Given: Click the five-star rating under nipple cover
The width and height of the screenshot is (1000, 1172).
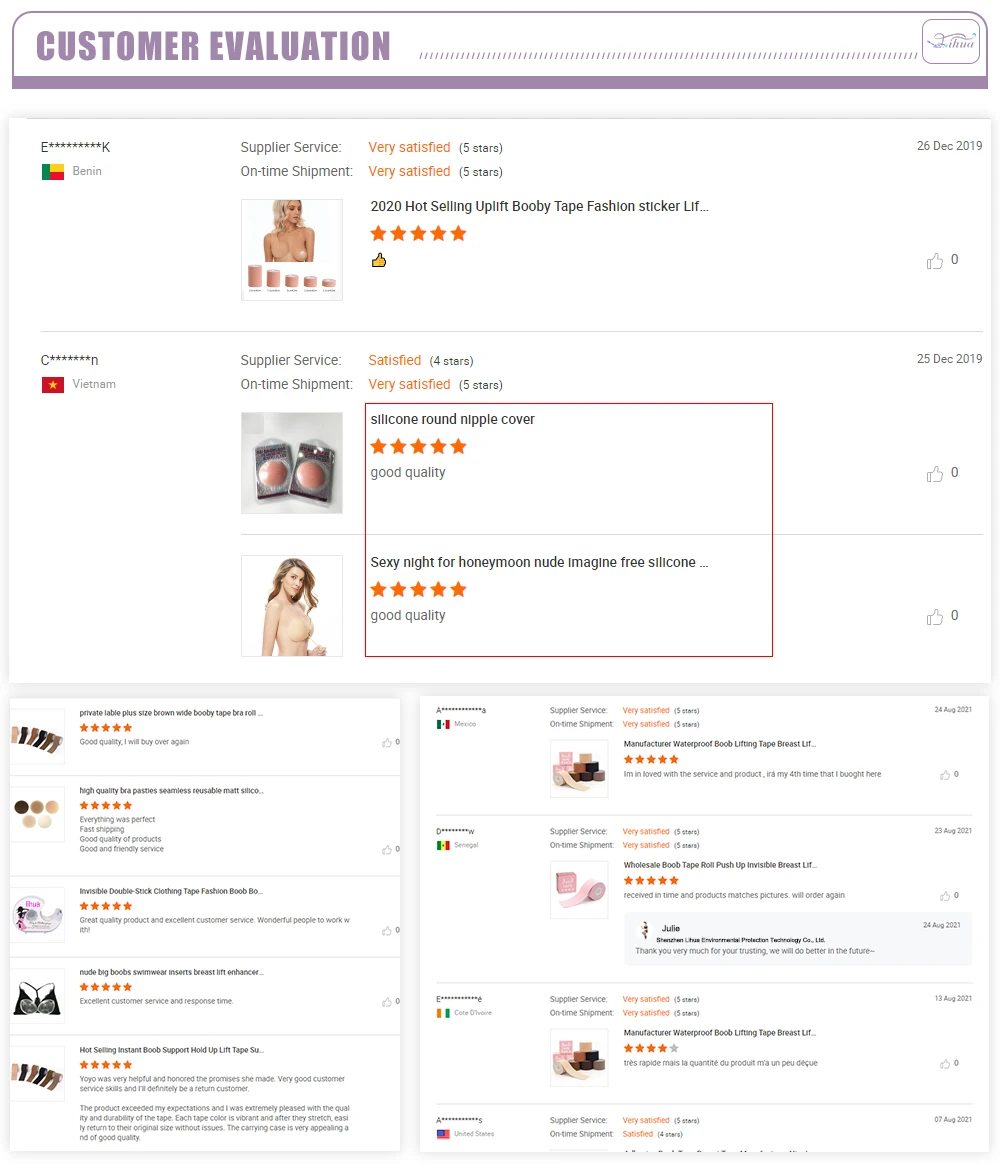Looking at the screenshot, I should point(418,447).
